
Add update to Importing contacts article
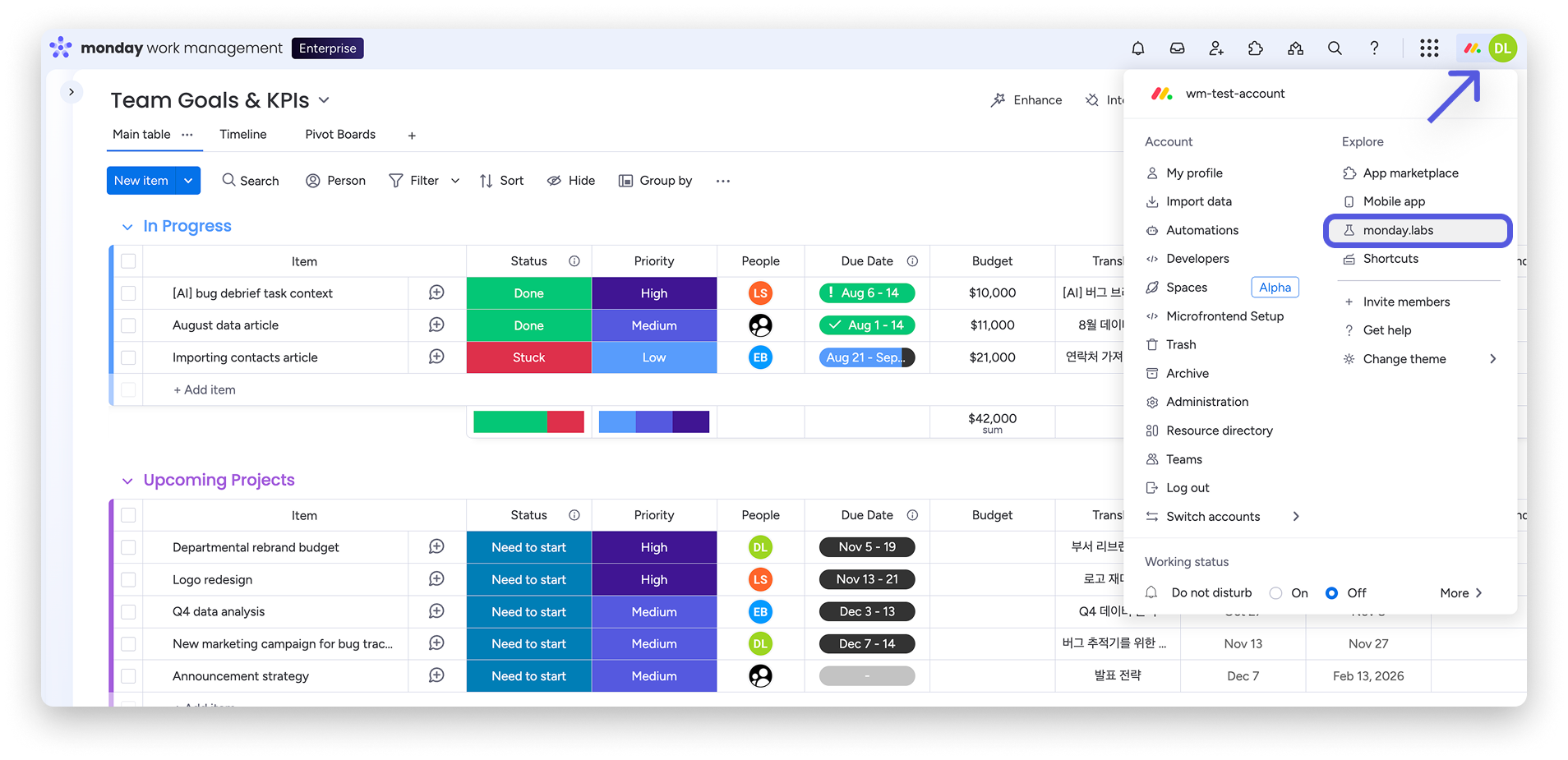(436, 357)
